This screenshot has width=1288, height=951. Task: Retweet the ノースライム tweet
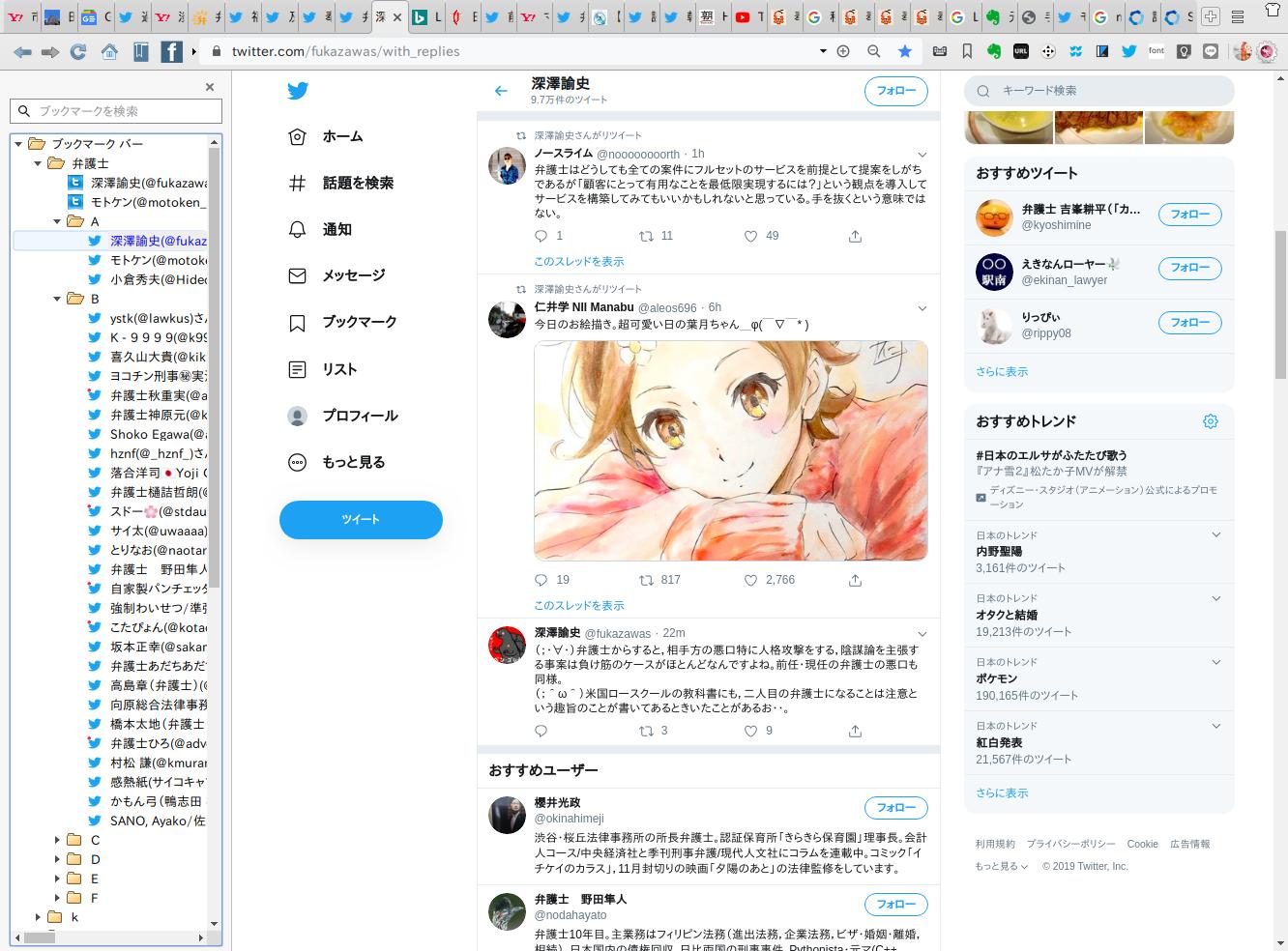pos(646,236)
